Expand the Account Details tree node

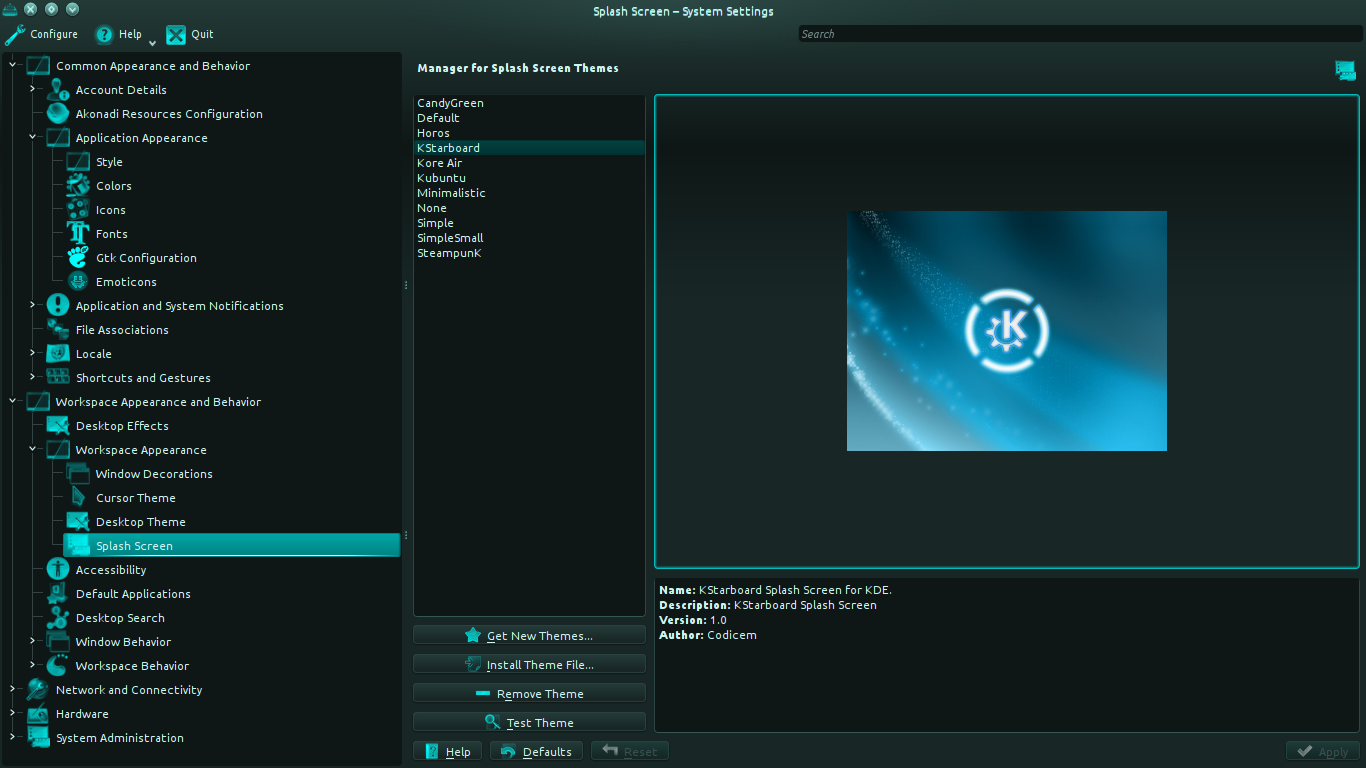(33, 90)
